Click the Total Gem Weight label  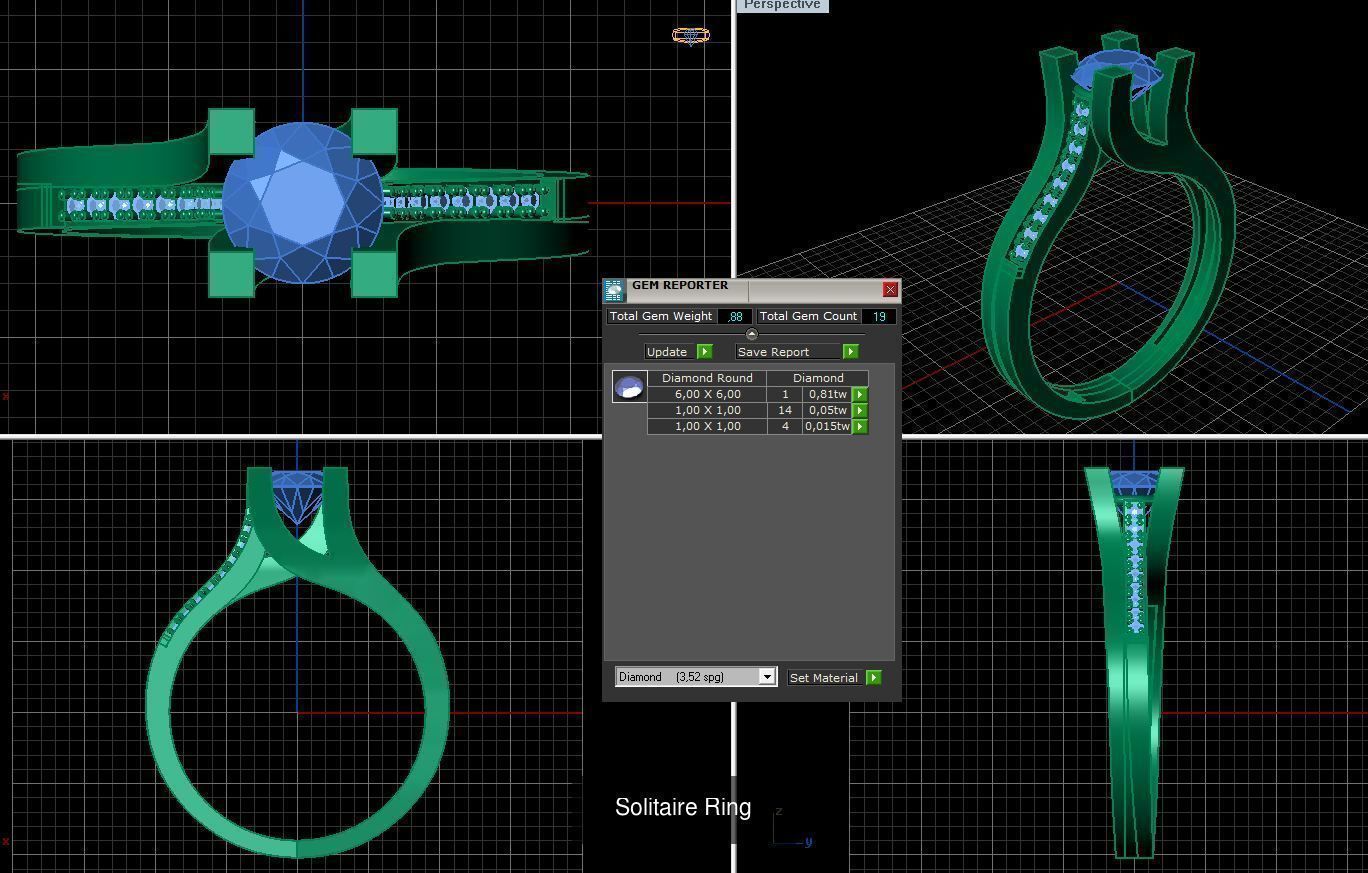tap(661, 316)
